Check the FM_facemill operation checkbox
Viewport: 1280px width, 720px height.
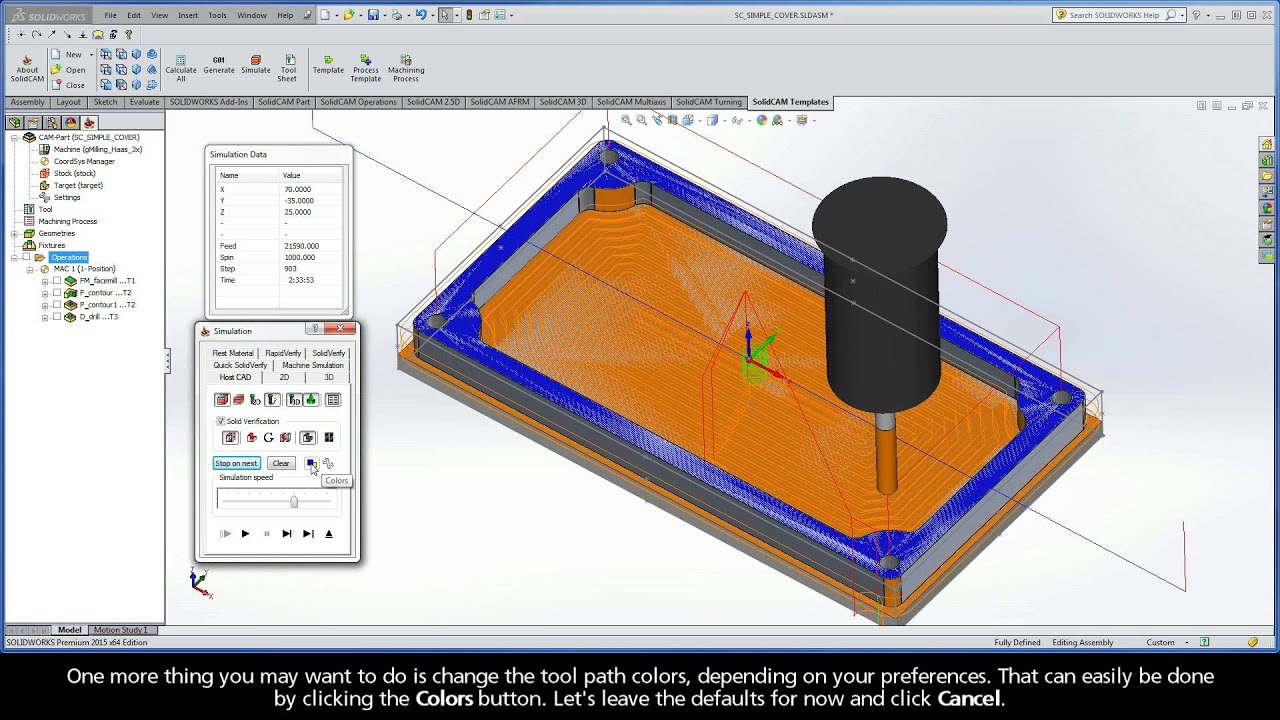57,281
